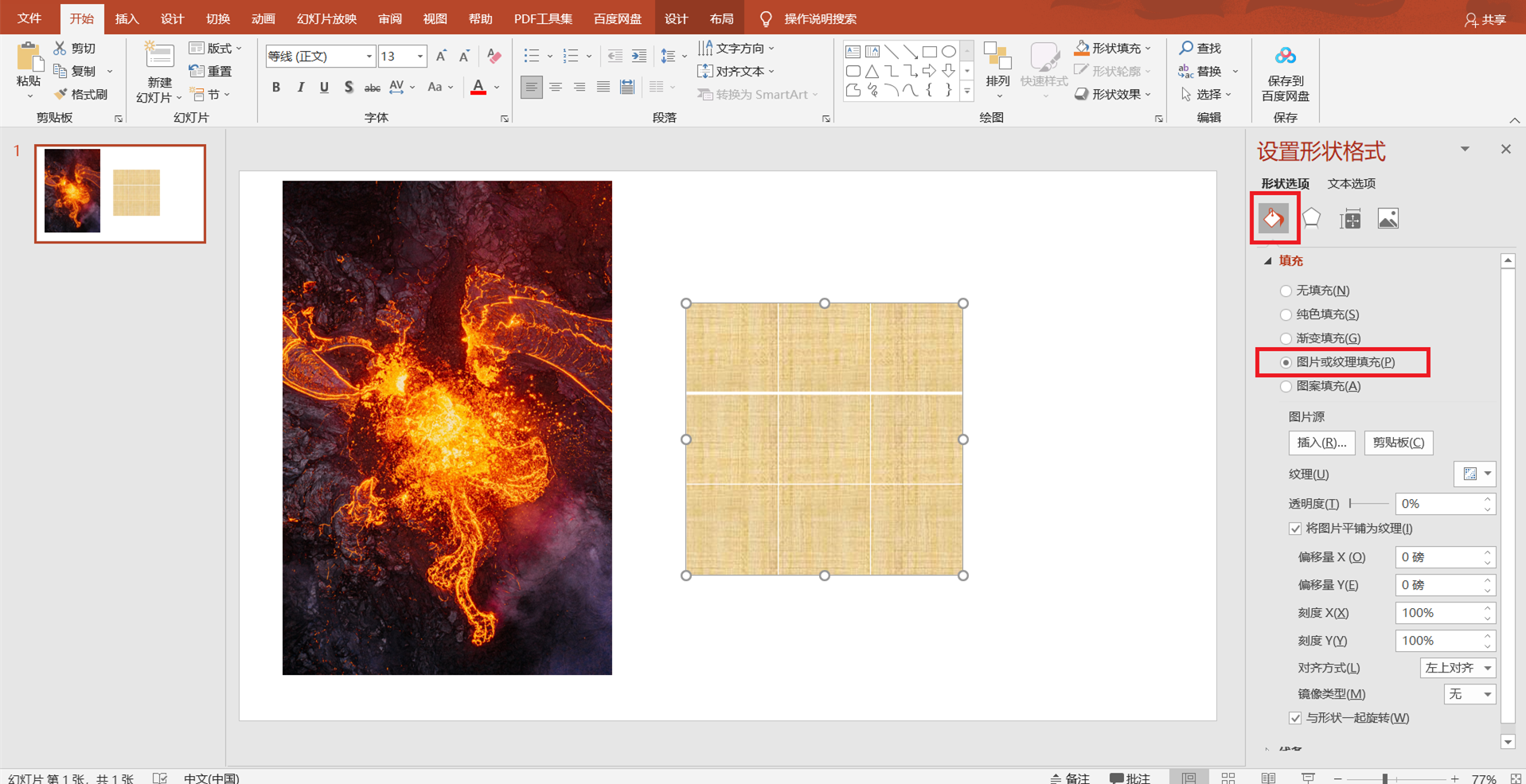Open the File (文件) menu

coord(29,18)
